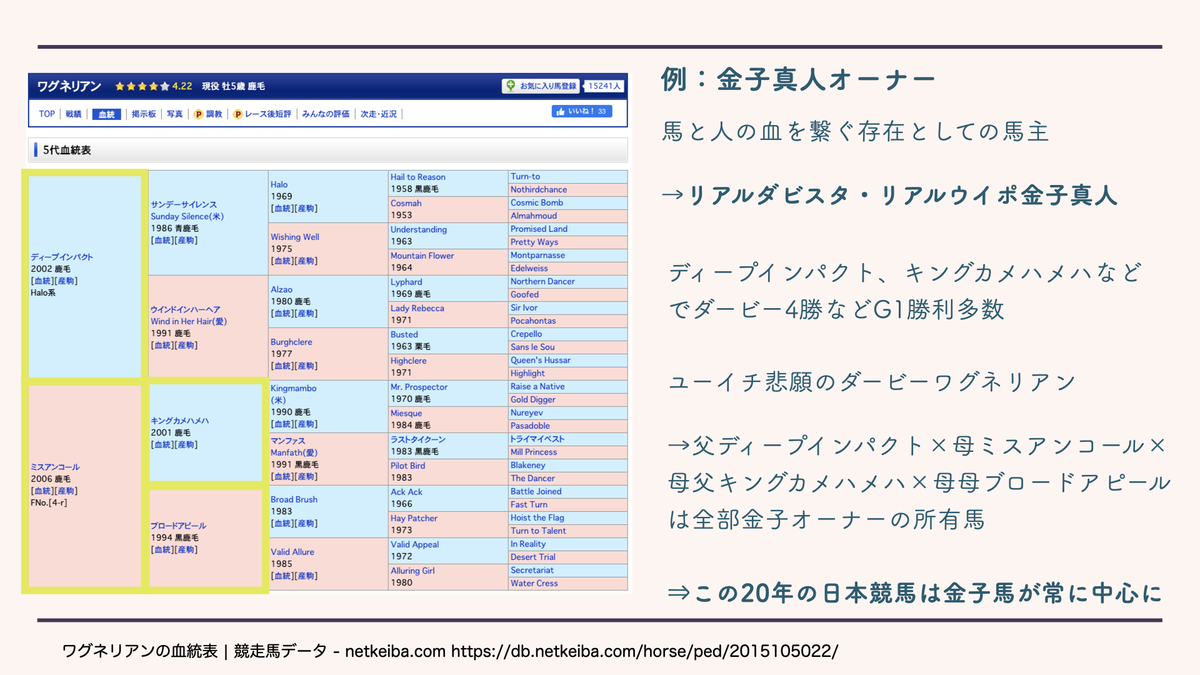Open the Highclere link
Image resolution: width=1200 pixels, height=675 pixels.
408,361
